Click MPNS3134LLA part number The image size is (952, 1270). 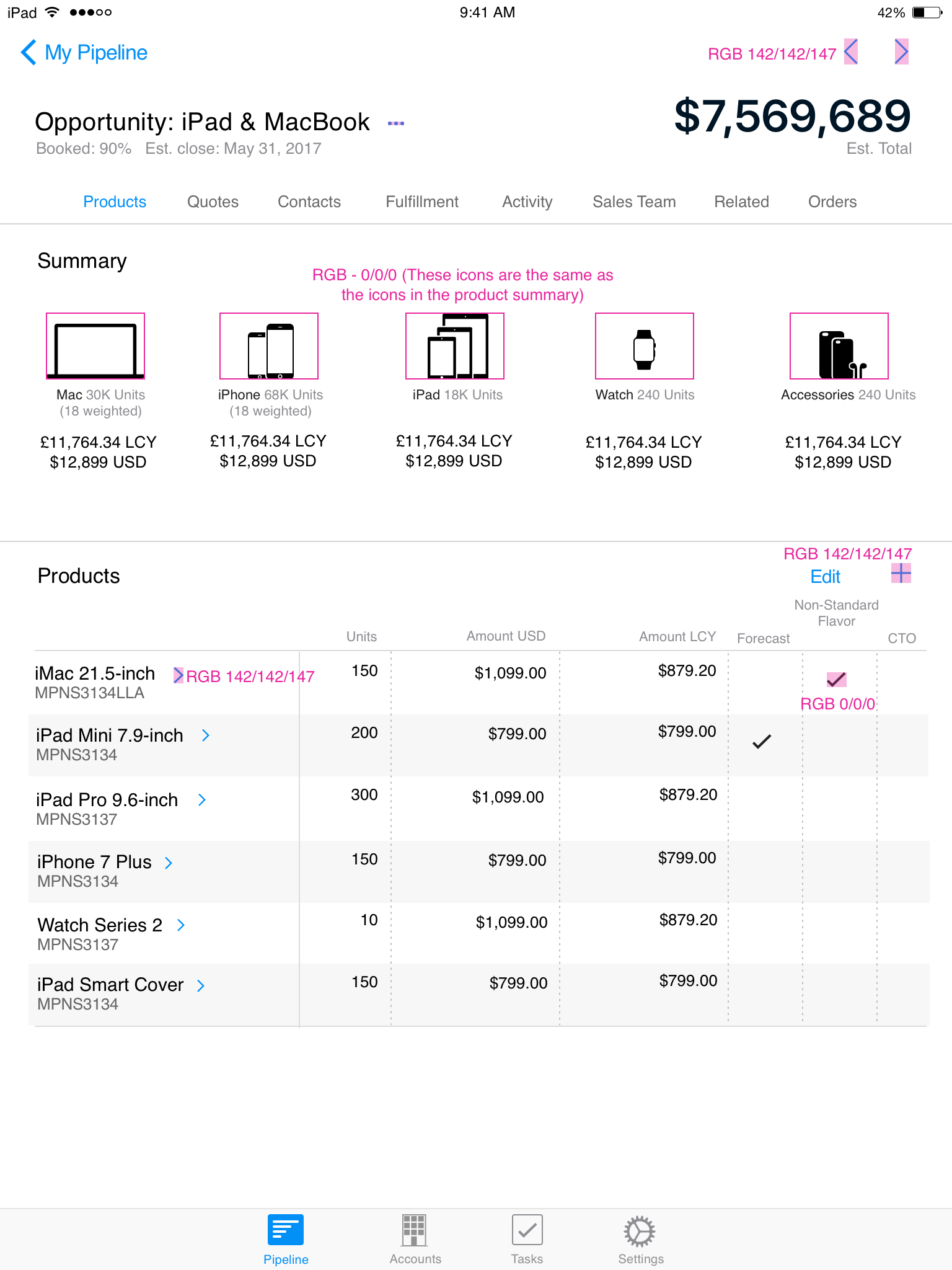pyautogui.click(x=90, y=693)
